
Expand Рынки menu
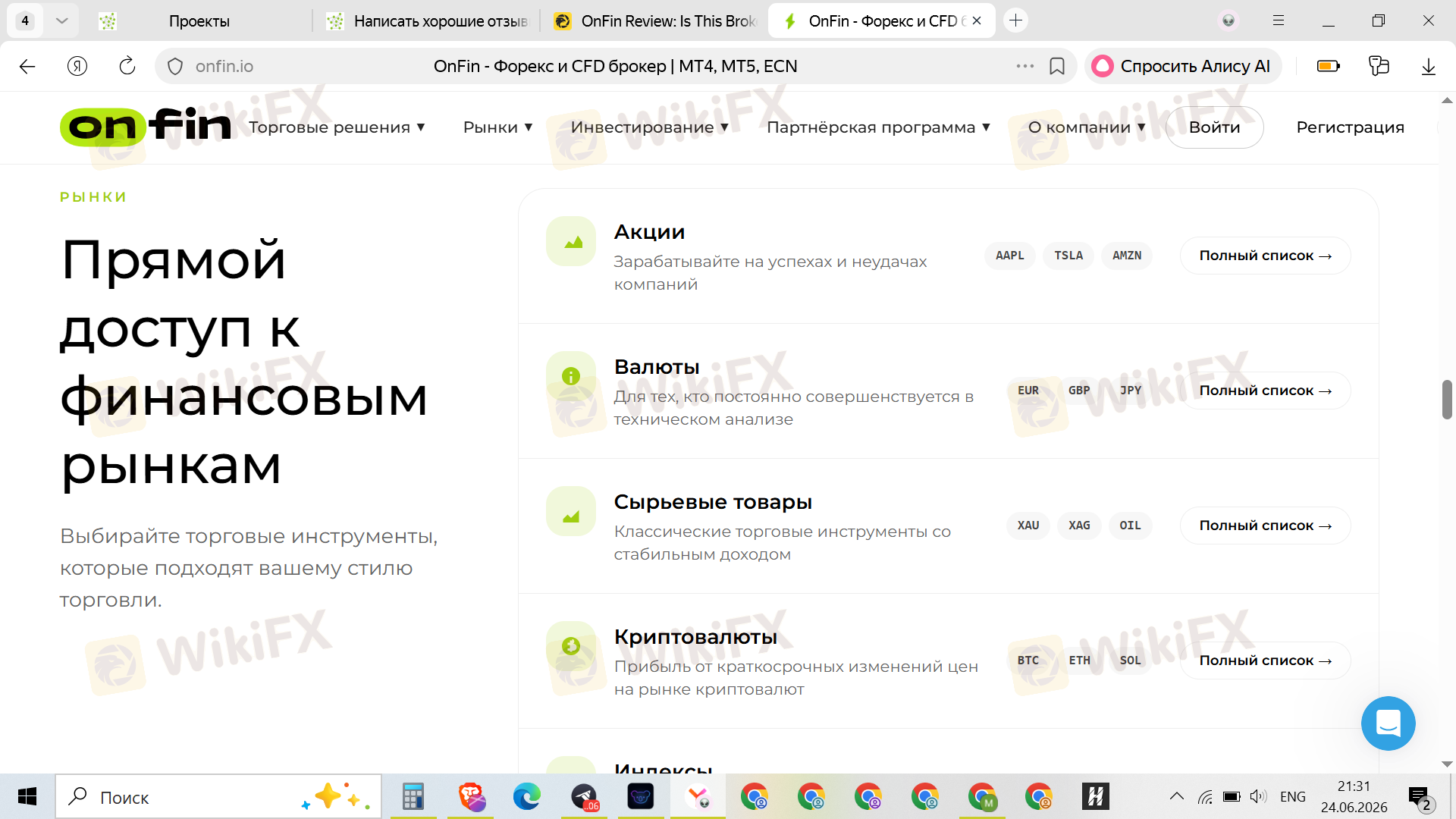(x=497, y=127)
